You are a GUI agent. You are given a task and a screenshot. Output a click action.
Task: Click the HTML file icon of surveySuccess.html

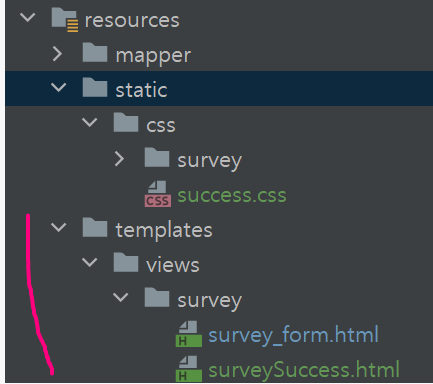[x=189, y=369]
